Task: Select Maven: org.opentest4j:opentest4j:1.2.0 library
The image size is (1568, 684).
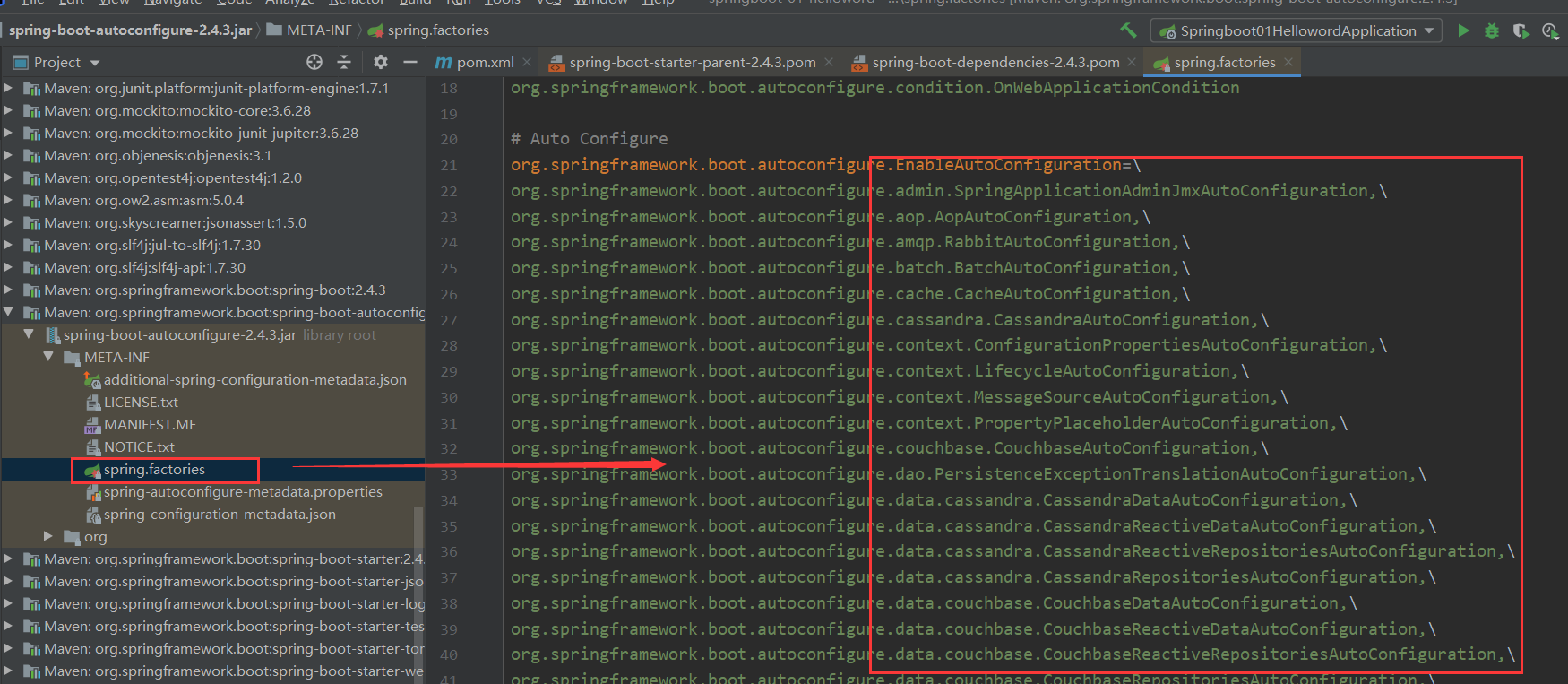Action: click(x=173, y=178)
